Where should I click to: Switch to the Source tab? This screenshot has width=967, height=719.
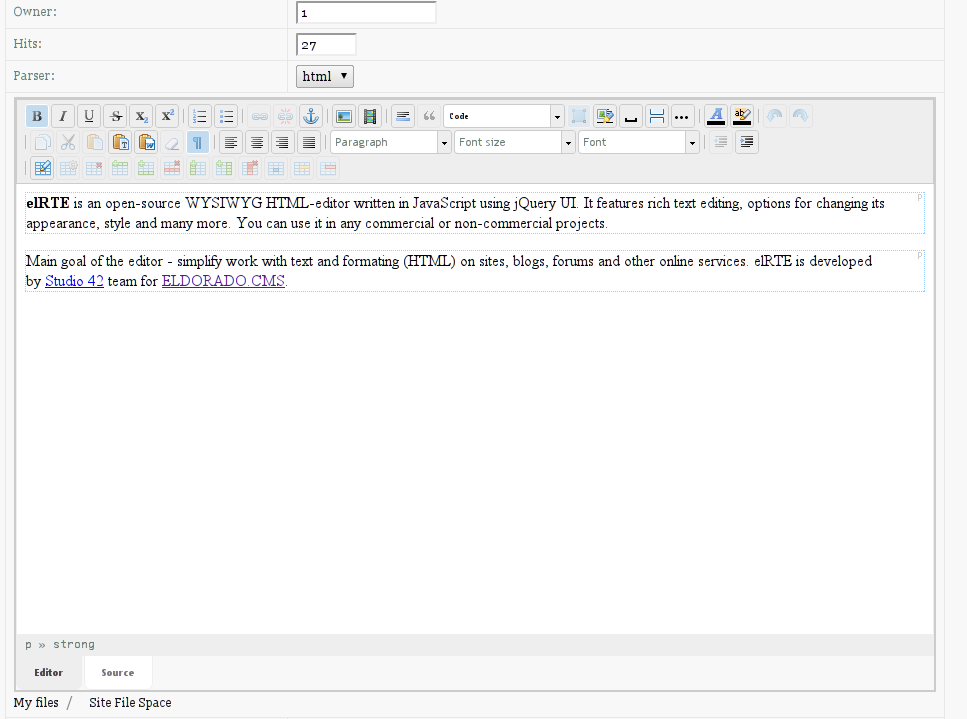(118, 673)
